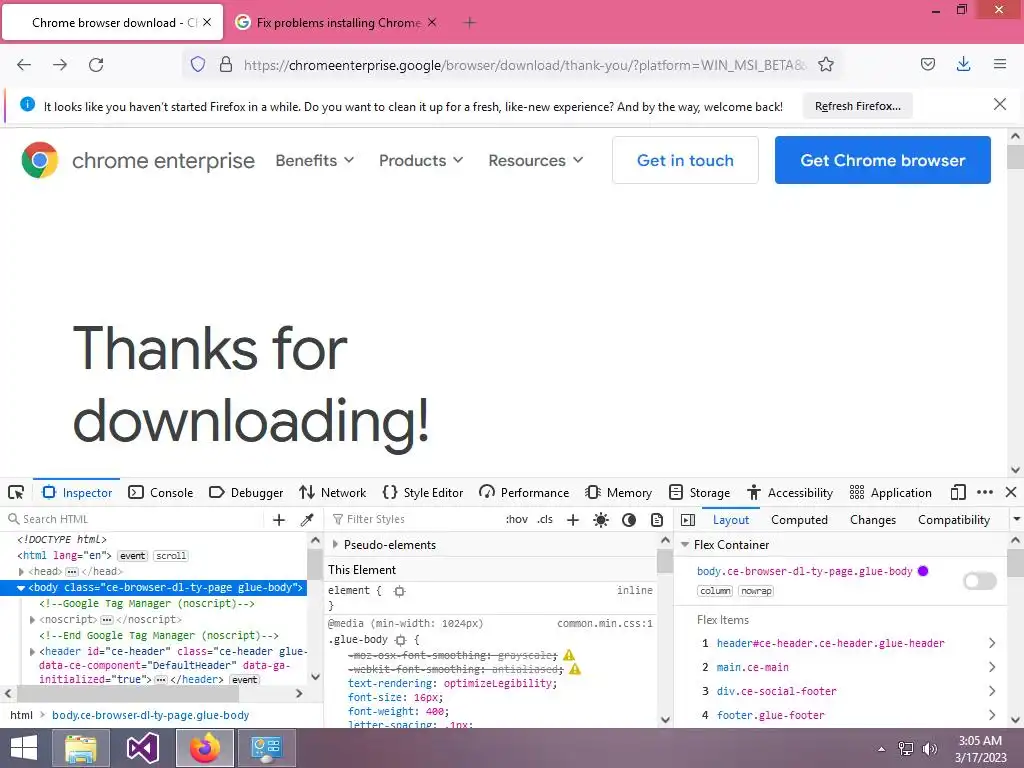
Task: Toggle dark color scheme simulation
Action: coord(629,519)
